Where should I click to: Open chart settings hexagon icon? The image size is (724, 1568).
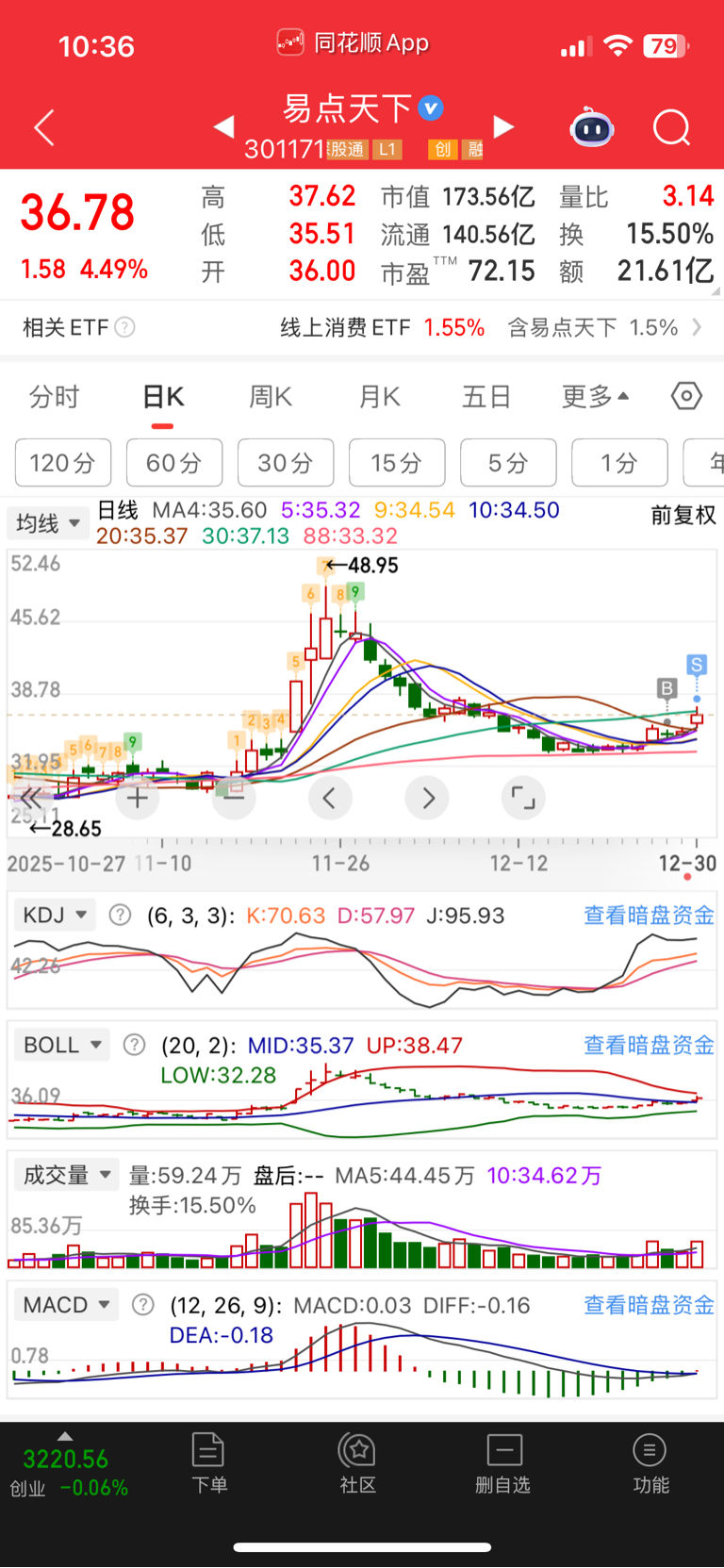686,396
